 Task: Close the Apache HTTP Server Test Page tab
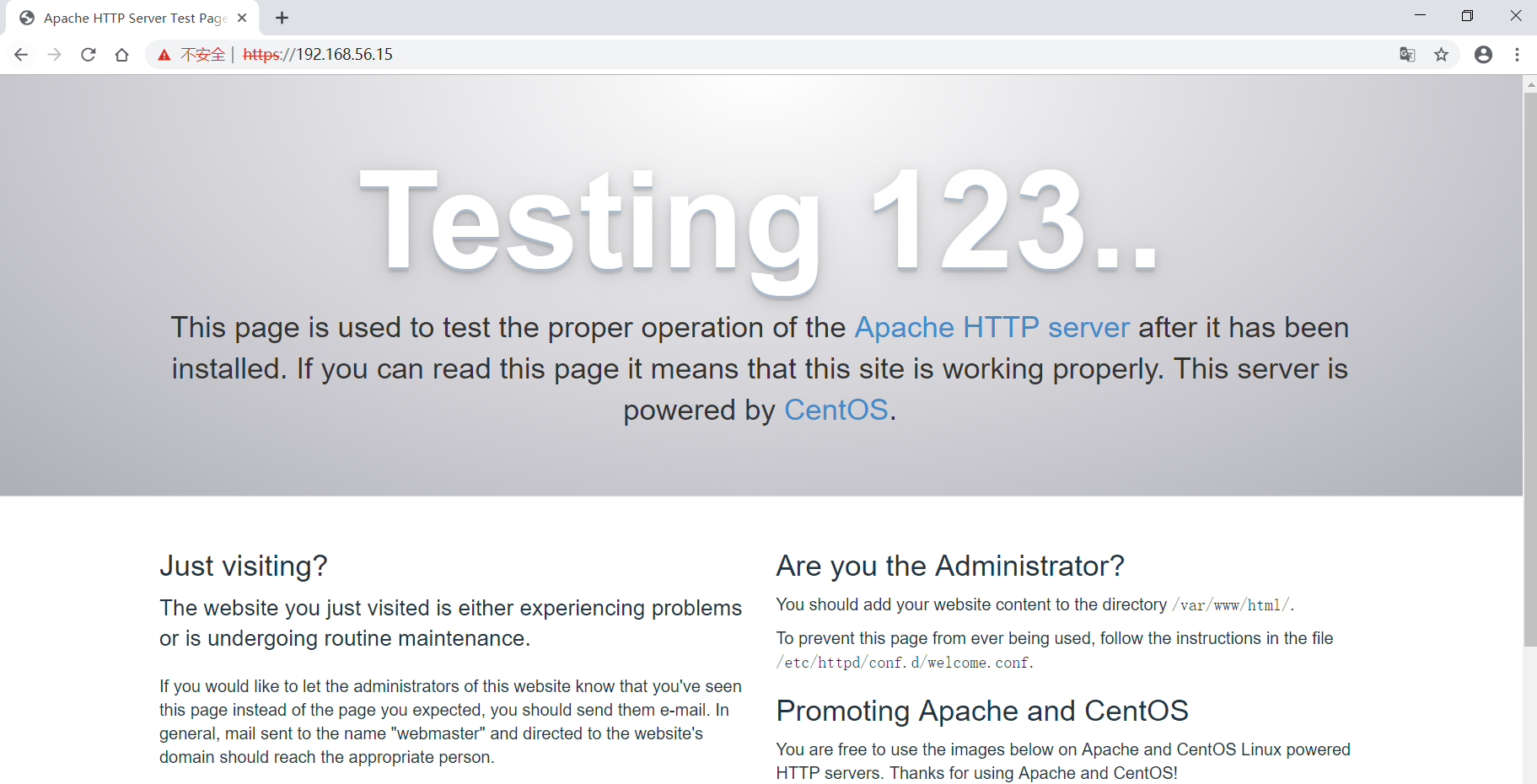point(242,18)
